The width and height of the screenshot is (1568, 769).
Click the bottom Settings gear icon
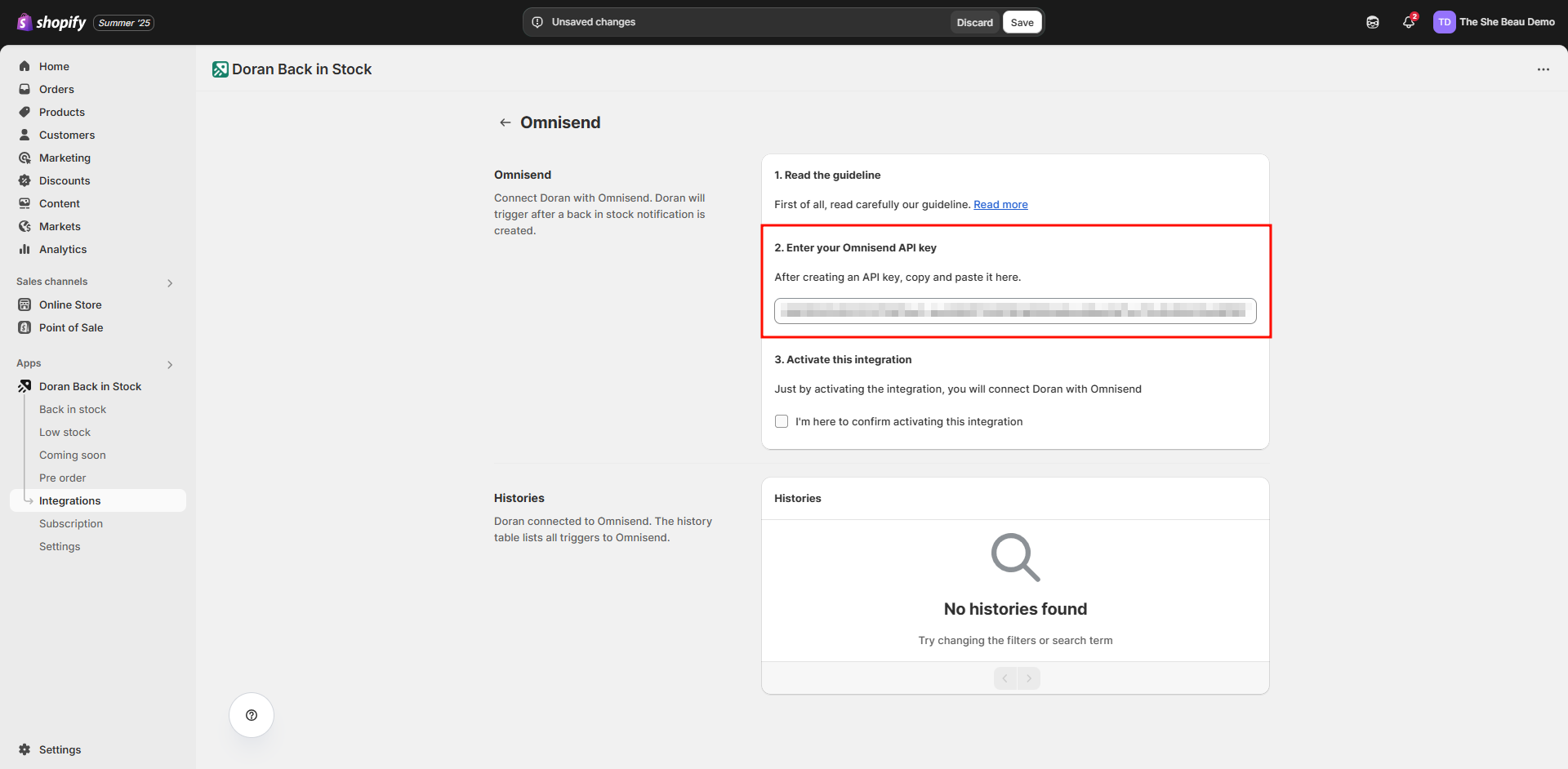point(24,749)
